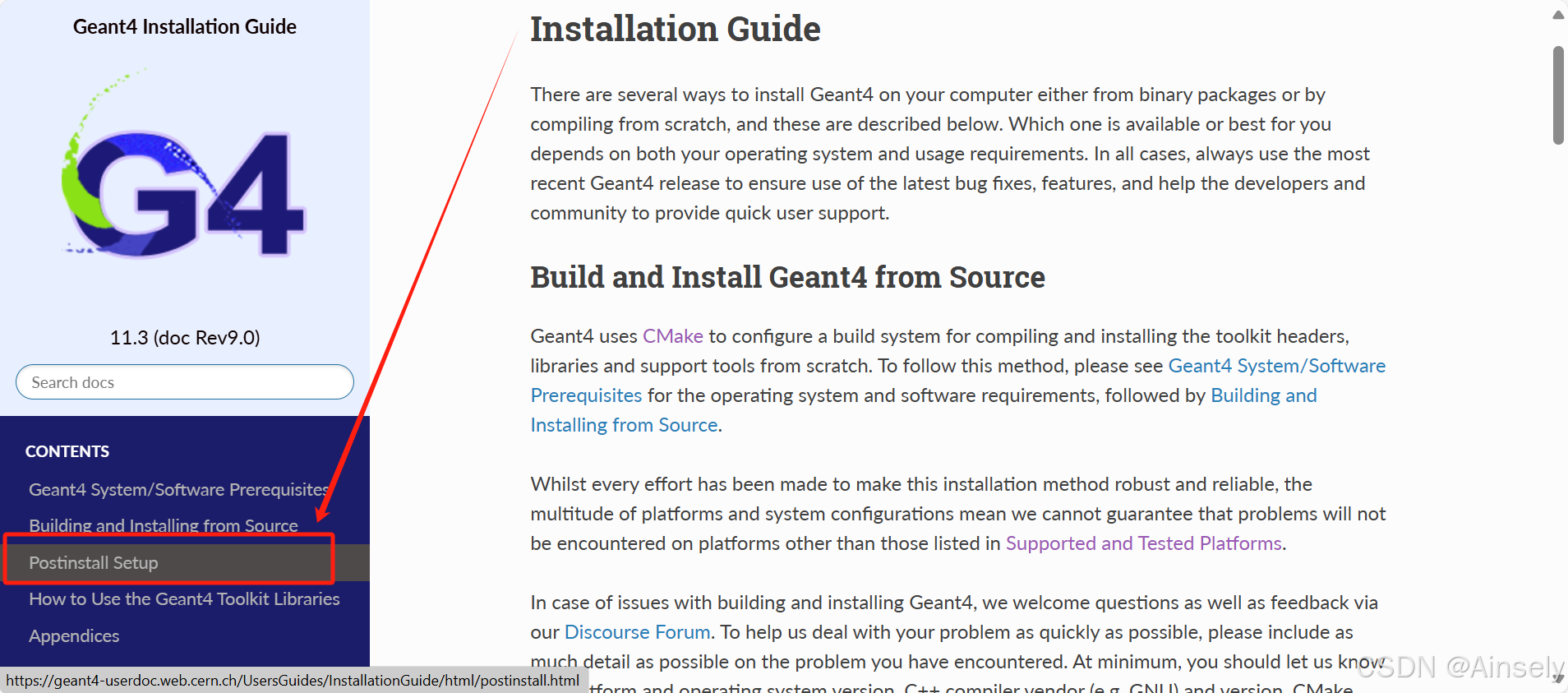This screenshot has height=693, width=1568.
Task: Click the CONTENTS caption in sidebar
Action: [x=67, y=451]
